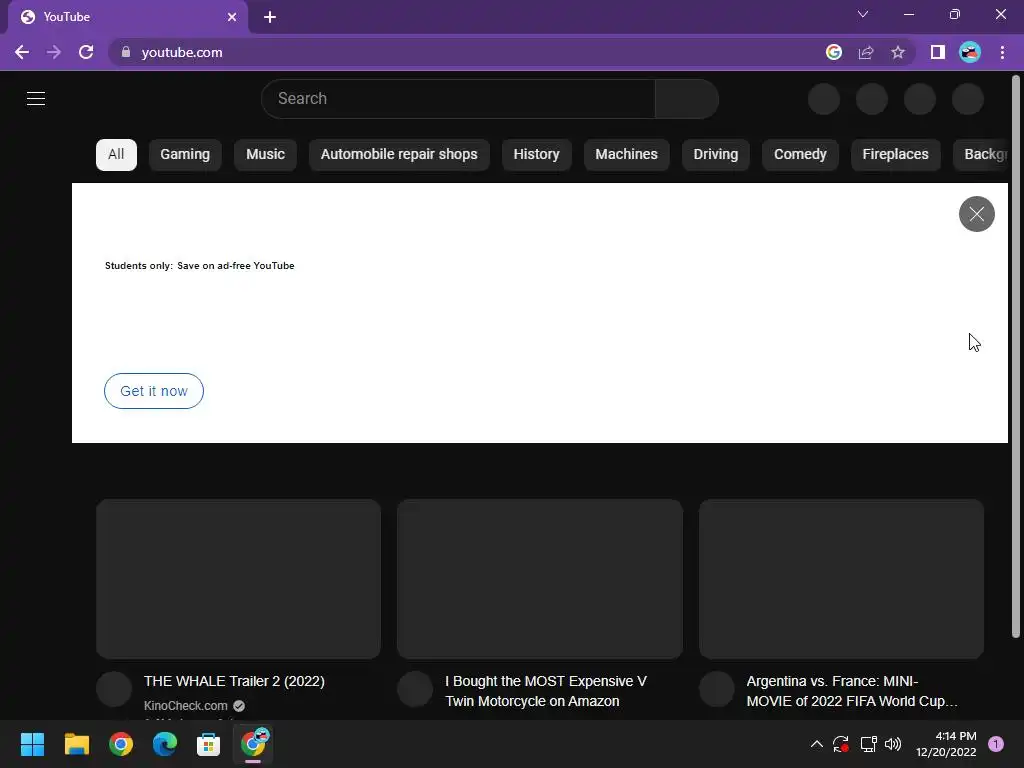The height and width of the screenshot is (768, 1024).
Task: Click the active Chrome profile window on taskbar
Action: [253, 744]
